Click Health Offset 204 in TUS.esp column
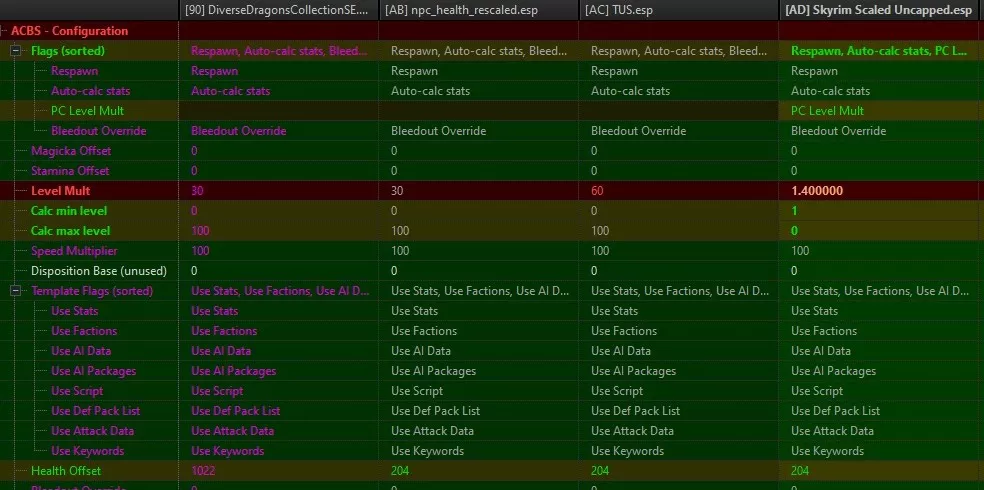Viewport: 984px width, 490px height. pyautogui.click(x=600, y=471)
